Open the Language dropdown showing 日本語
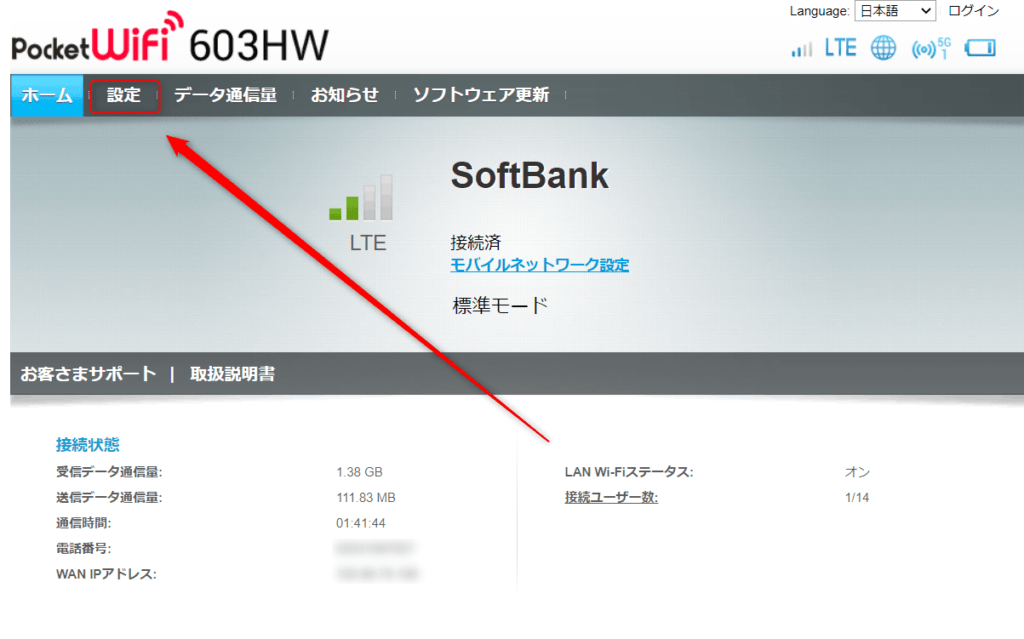 895,10
